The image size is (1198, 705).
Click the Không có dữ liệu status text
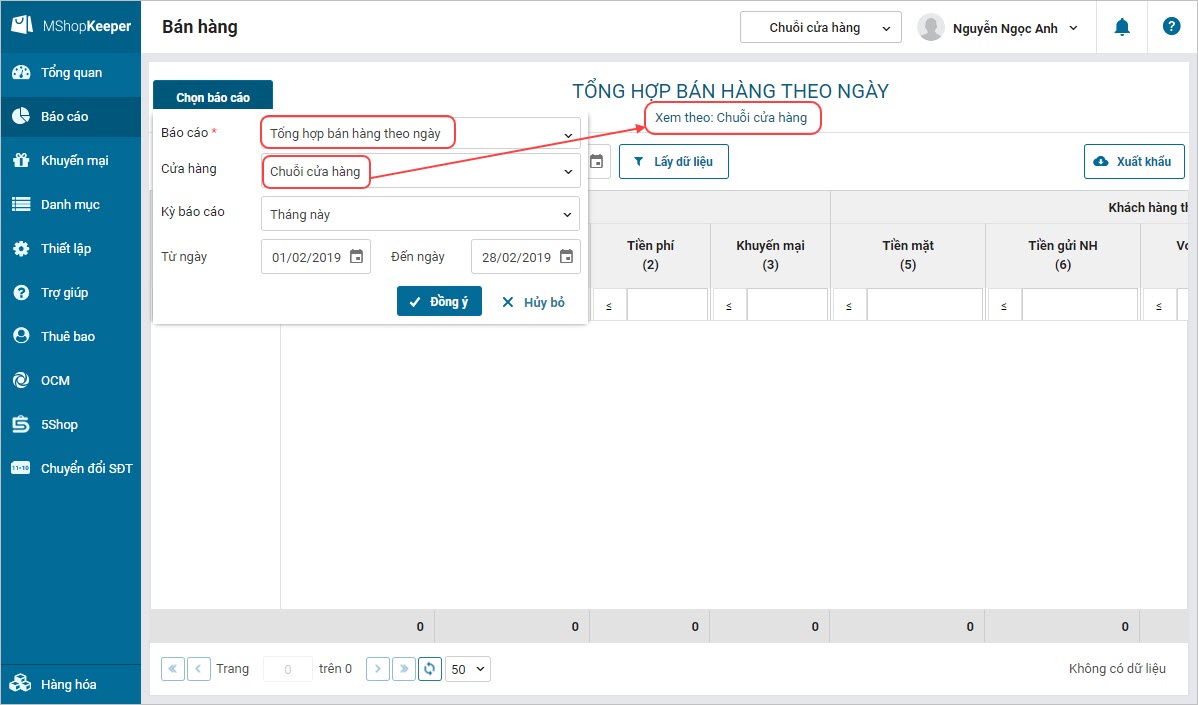pyautogui.click(x=1117, y=668)
